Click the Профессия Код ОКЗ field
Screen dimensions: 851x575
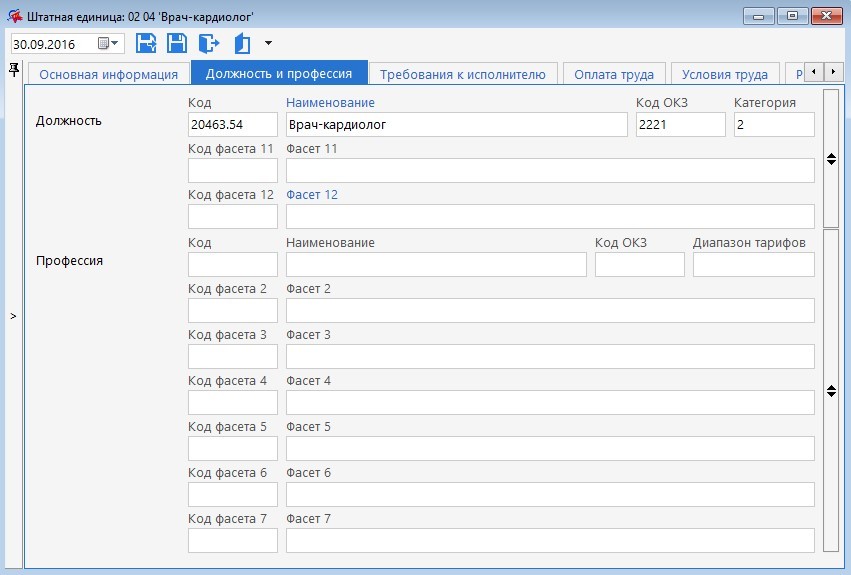[x=639, y=264]
